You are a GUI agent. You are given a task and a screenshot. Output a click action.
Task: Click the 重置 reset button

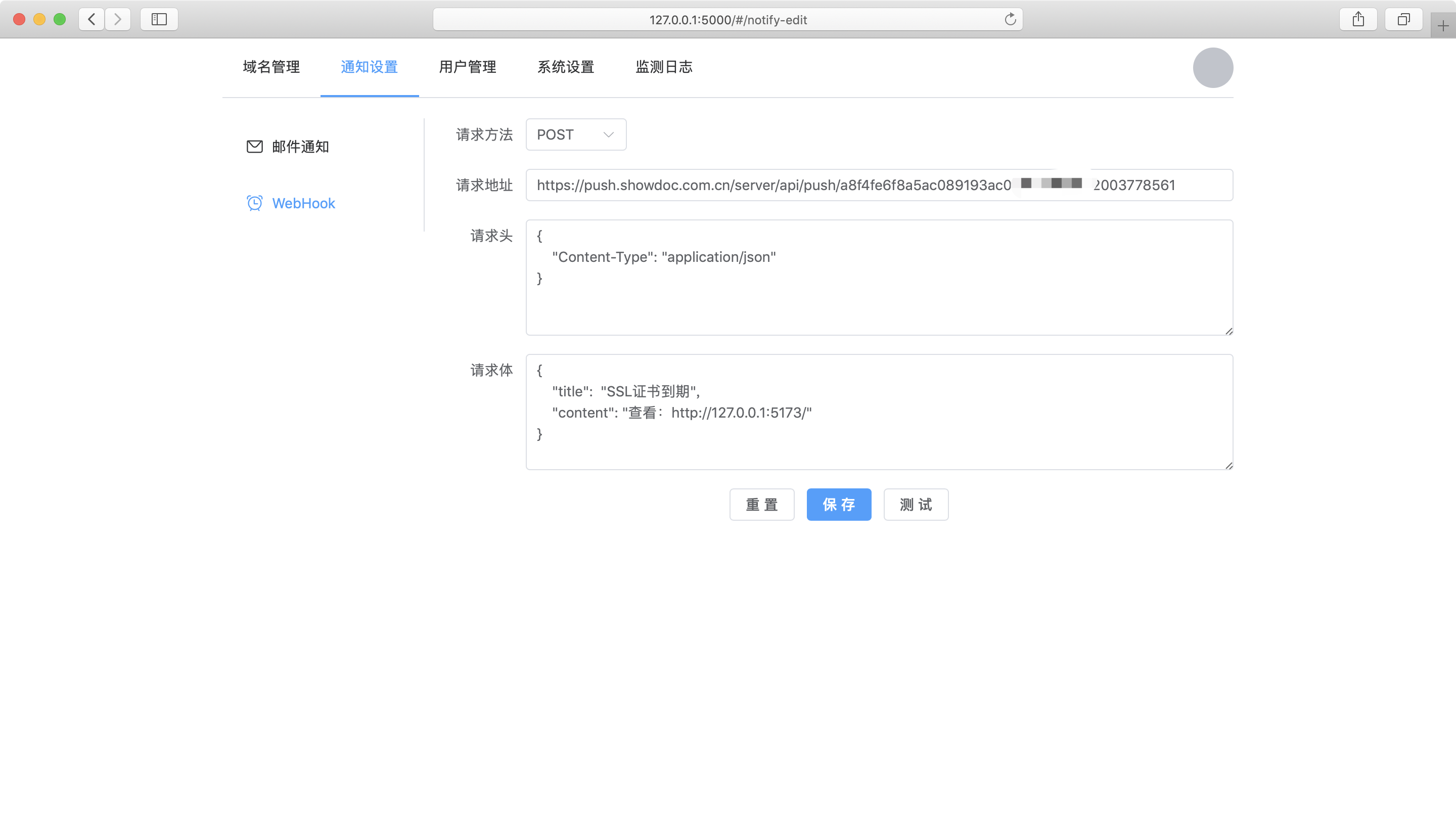tap(761, 505)
